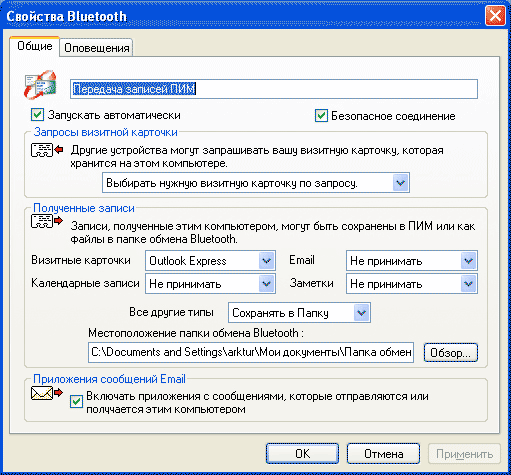The width and height of the screenshot is (511, 475).
Task: Click the business card request icon
Action: 47,150
